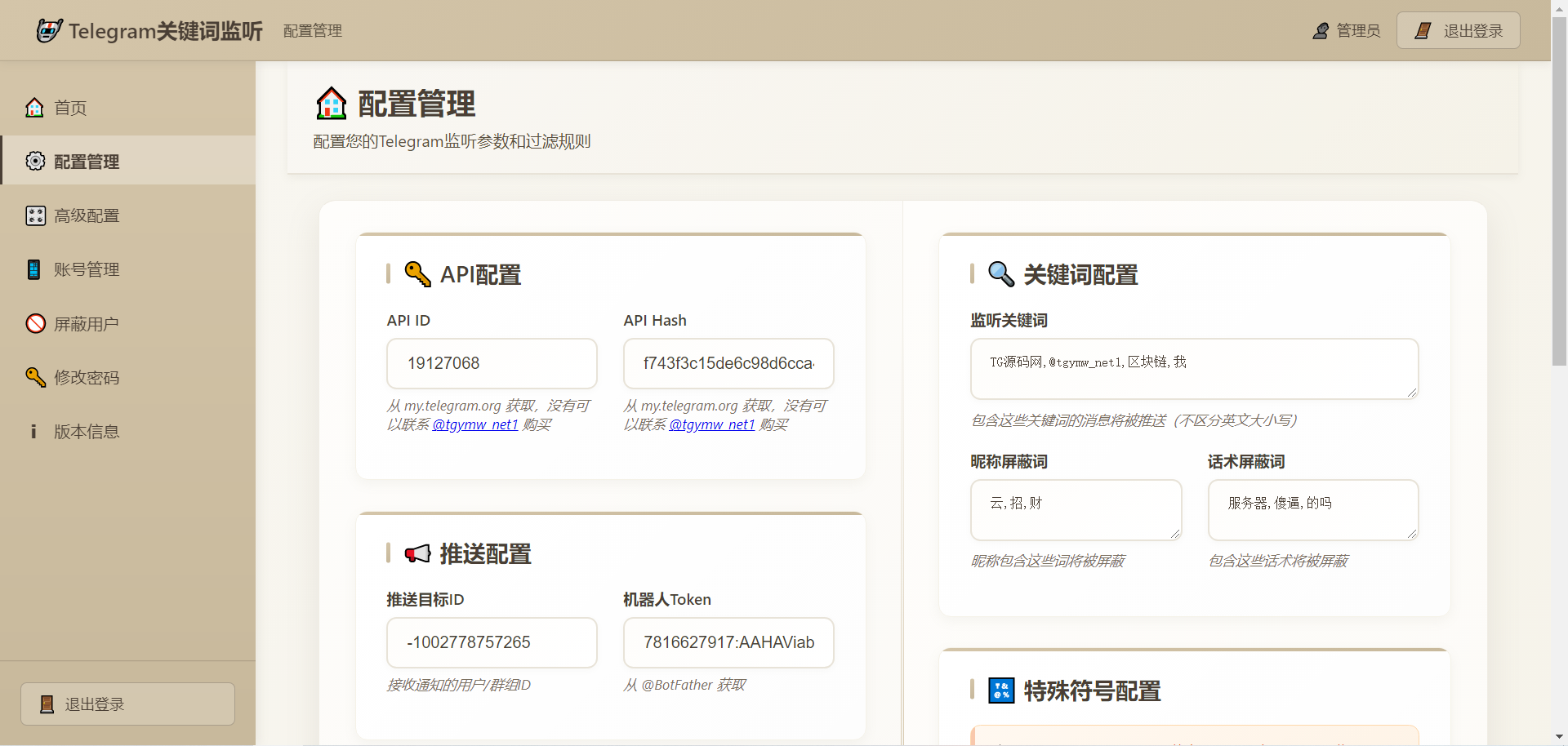1568x746 pixels.
Task: Click the Telegram关键词监听 logo icon
Action: [x=49, y=31]
